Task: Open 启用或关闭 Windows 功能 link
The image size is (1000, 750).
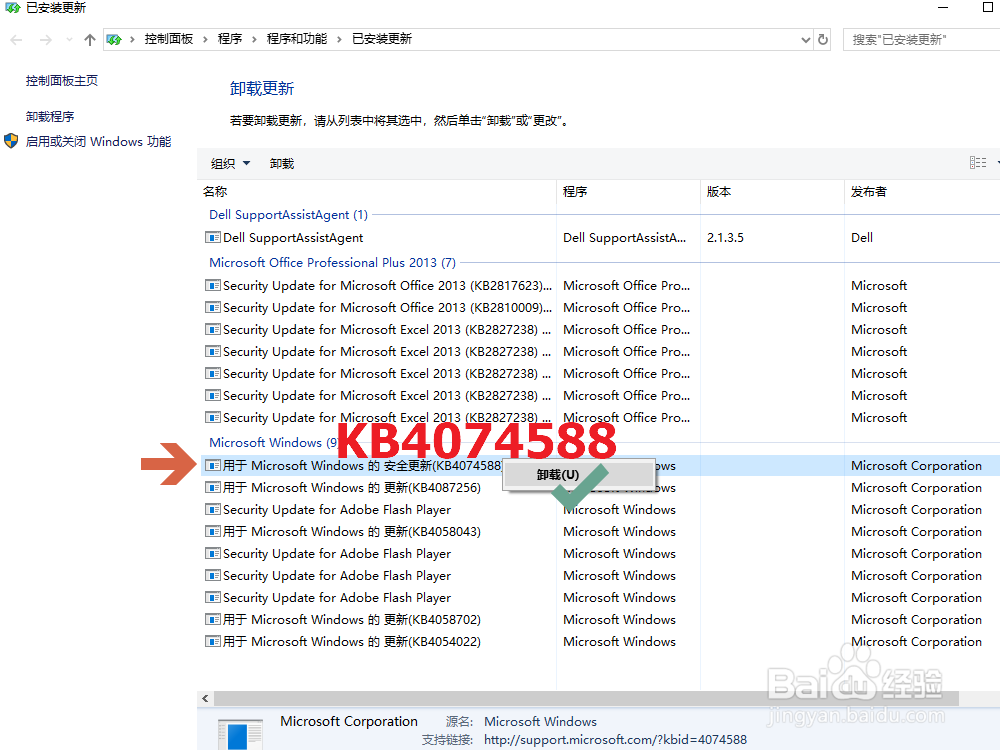Action: 98,142
